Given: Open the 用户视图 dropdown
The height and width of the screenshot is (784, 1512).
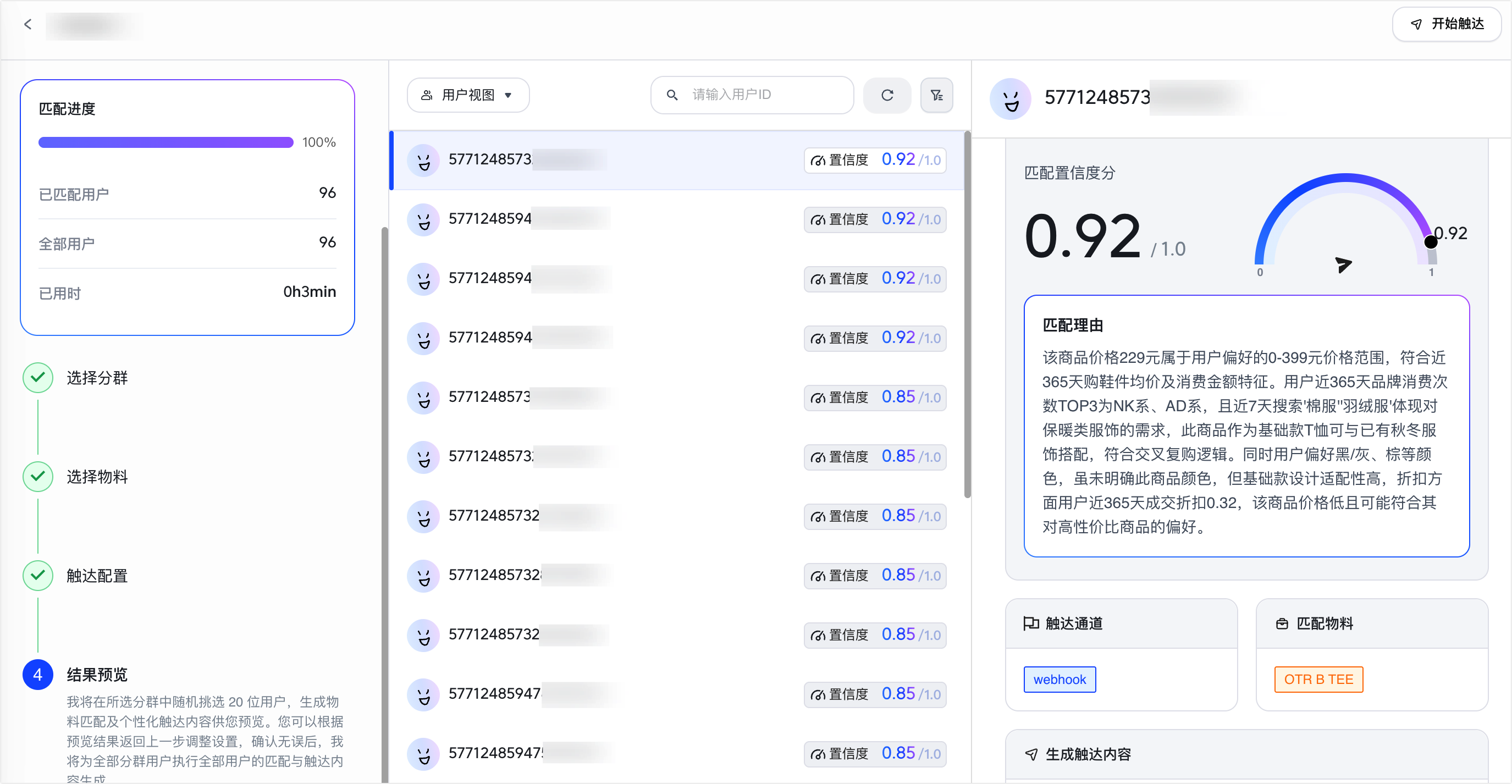Looking at the screenshot, I should click(468, 95).
